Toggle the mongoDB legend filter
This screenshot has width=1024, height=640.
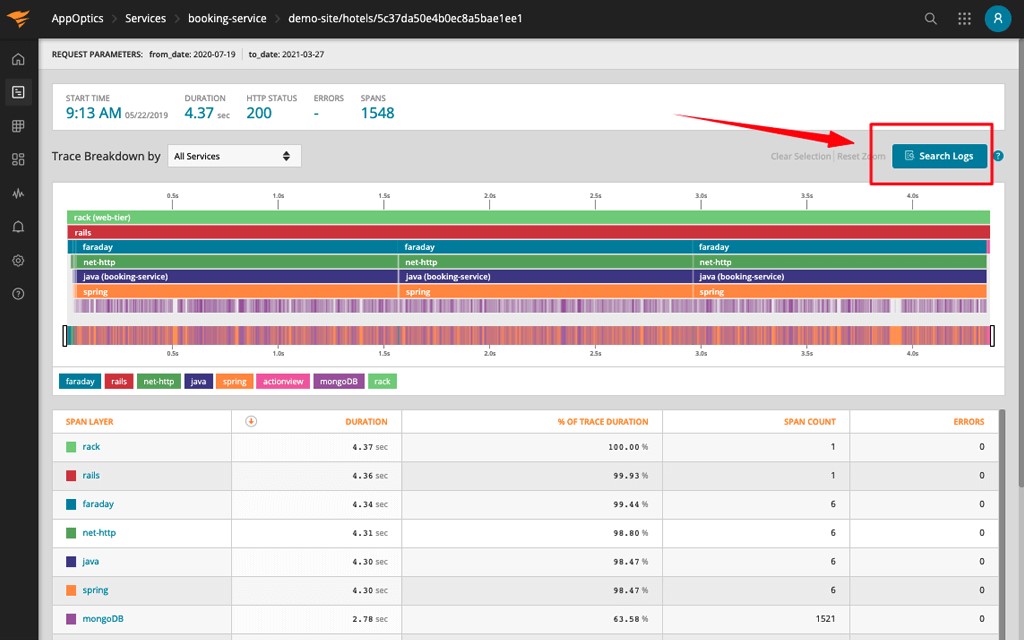point(338,381)
